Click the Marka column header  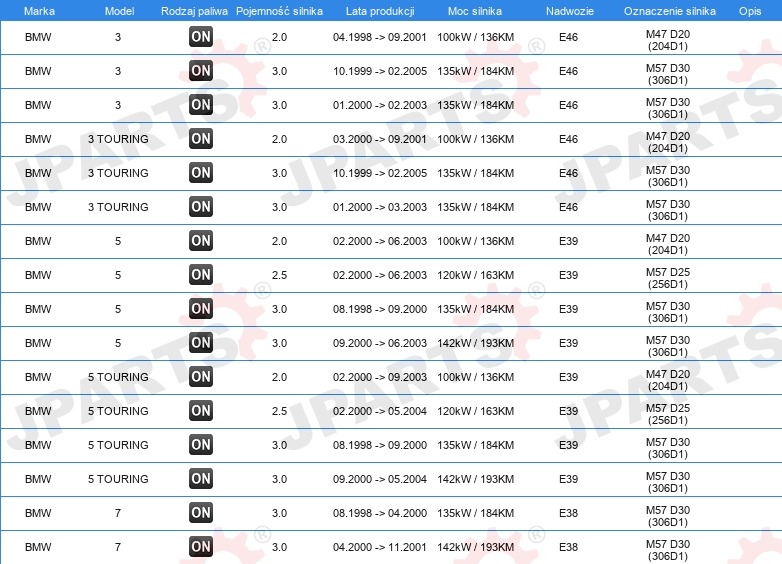pos(39,11)
